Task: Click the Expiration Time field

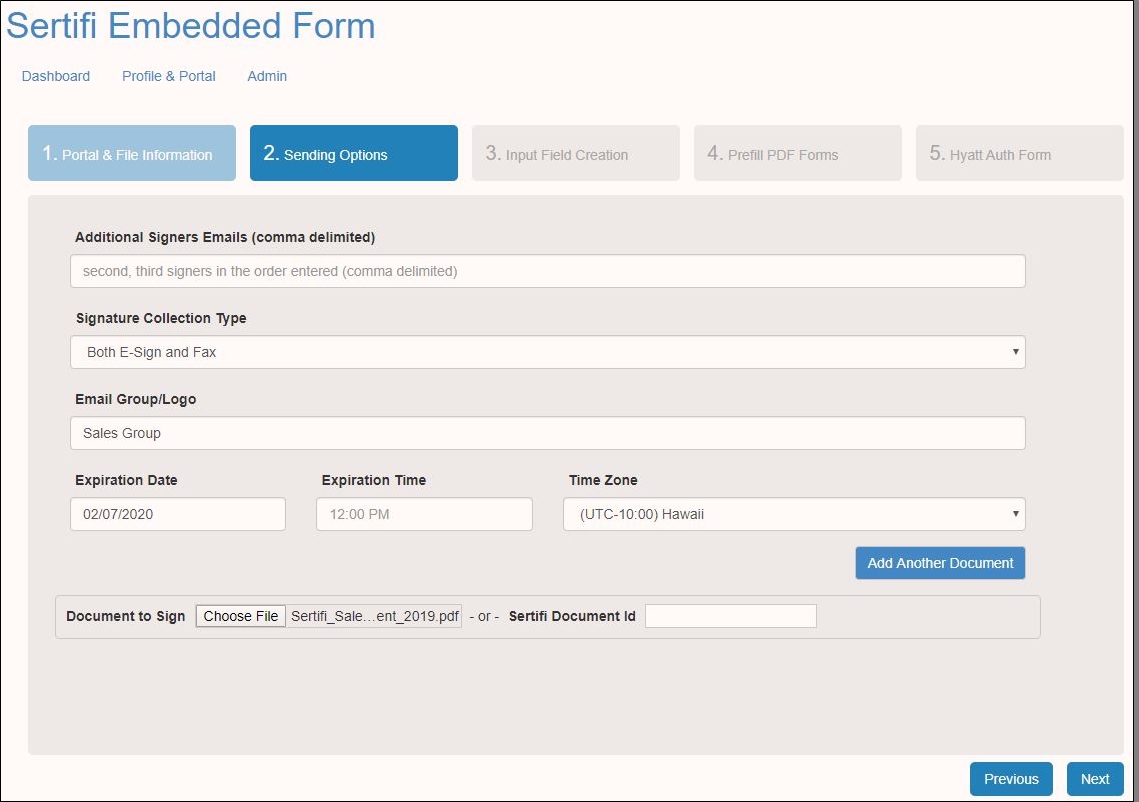Action: click(424, 514)
